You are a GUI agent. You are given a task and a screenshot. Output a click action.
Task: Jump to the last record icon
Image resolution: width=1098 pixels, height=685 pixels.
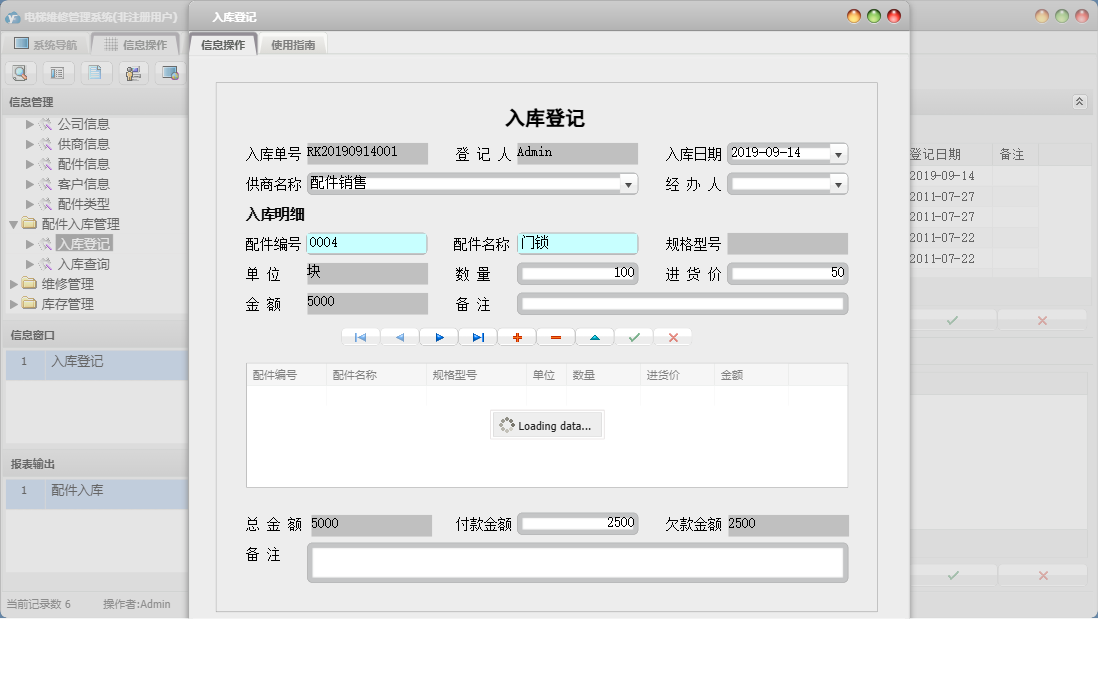point(477,337)
